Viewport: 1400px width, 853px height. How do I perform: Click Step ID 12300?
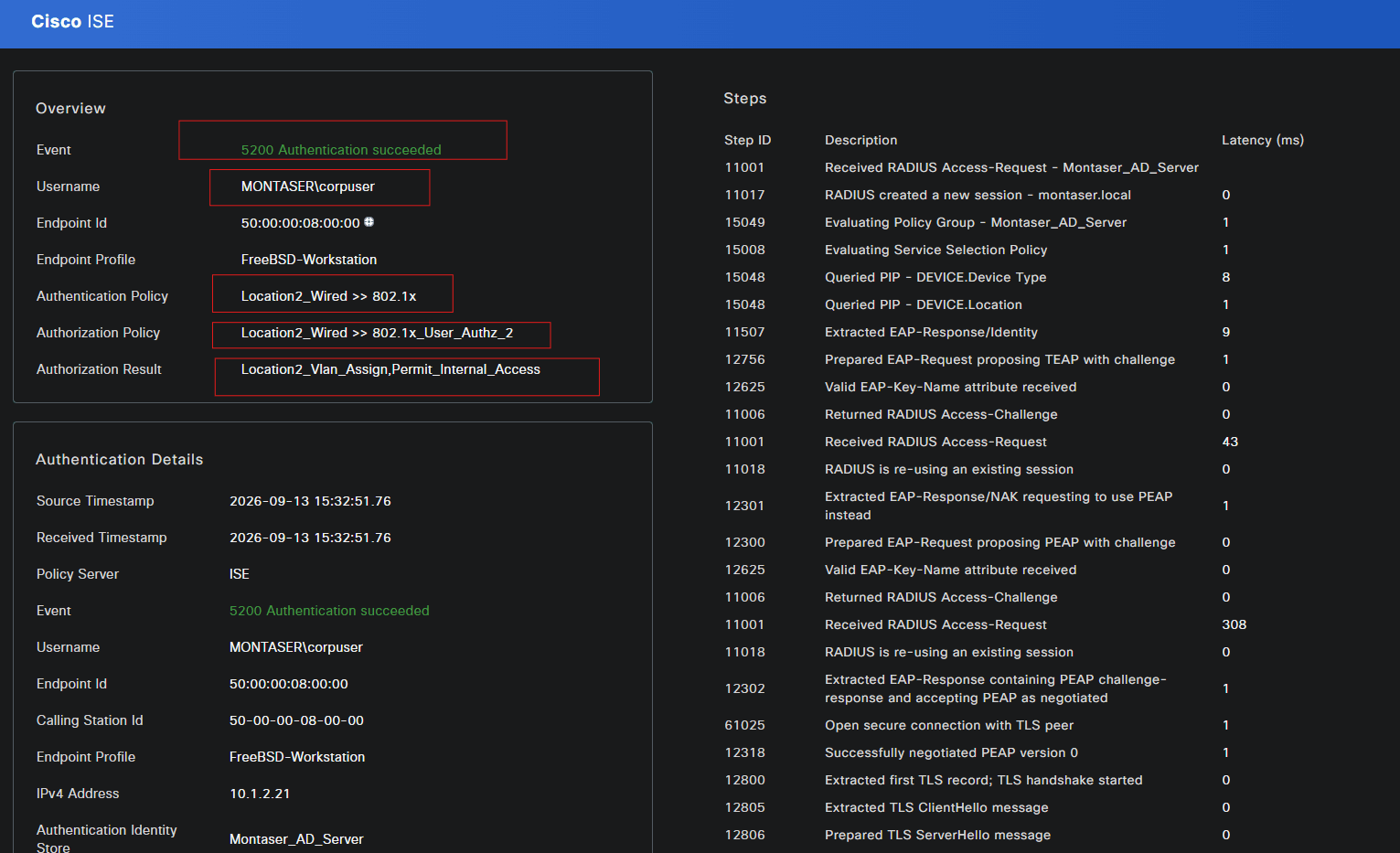[x=744, y=542]
